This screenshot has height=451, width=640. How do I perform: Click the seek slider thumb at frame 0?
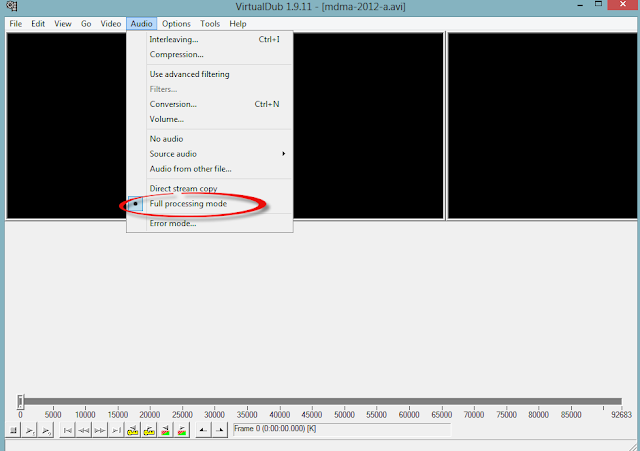[20, 402]
